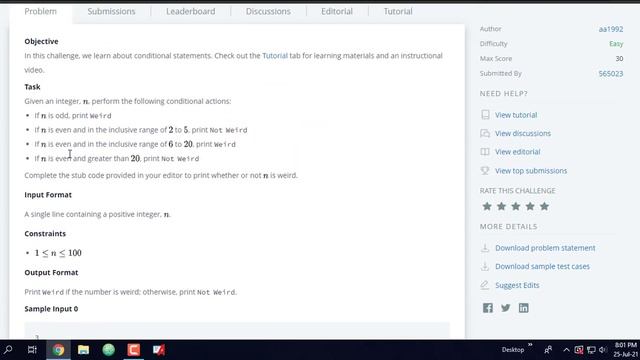
Task: Open network status in system tray
Action: [x=591, y=350]
